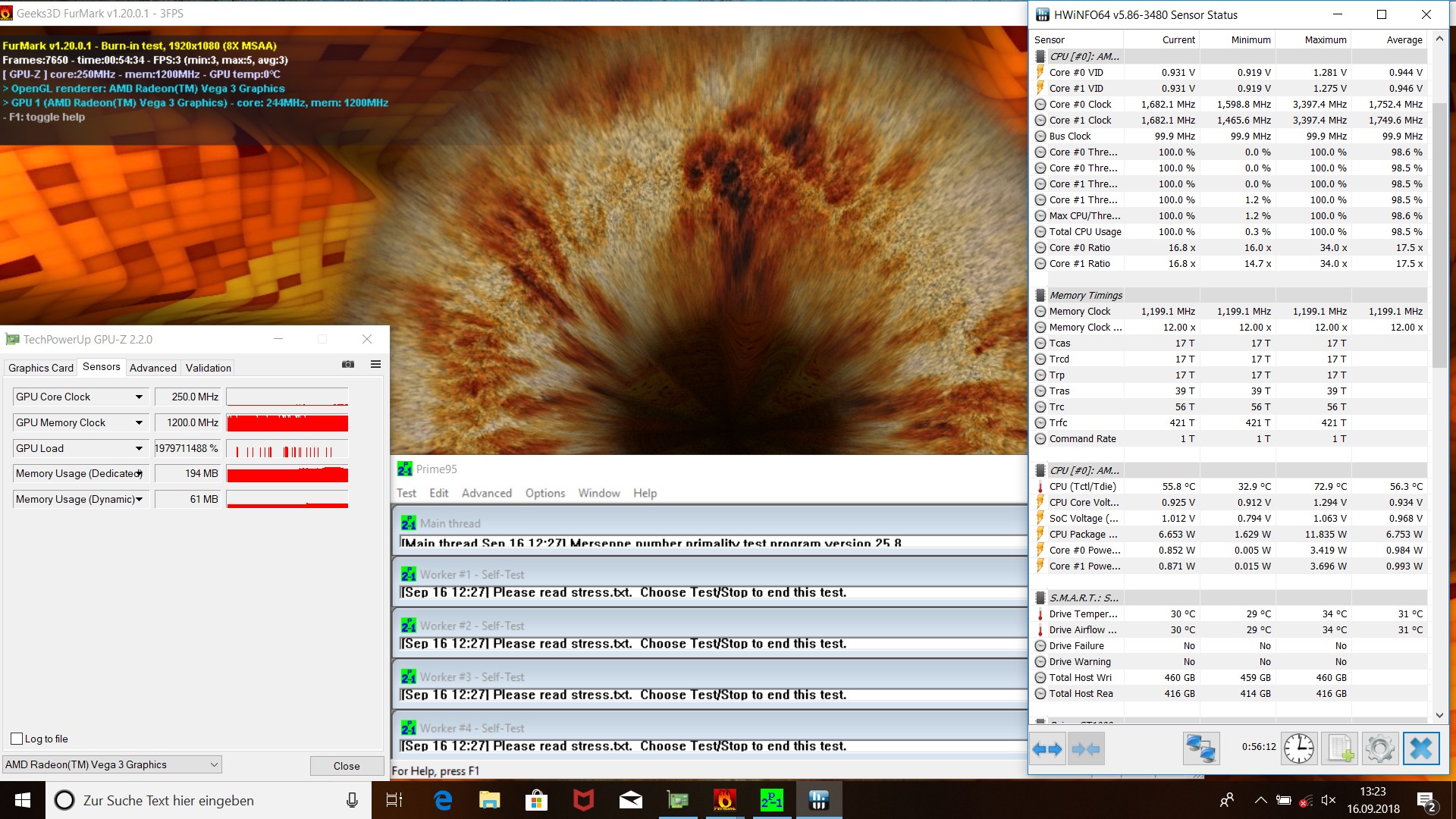Open the GPU Load sensor dropdown

pos(139,448)
